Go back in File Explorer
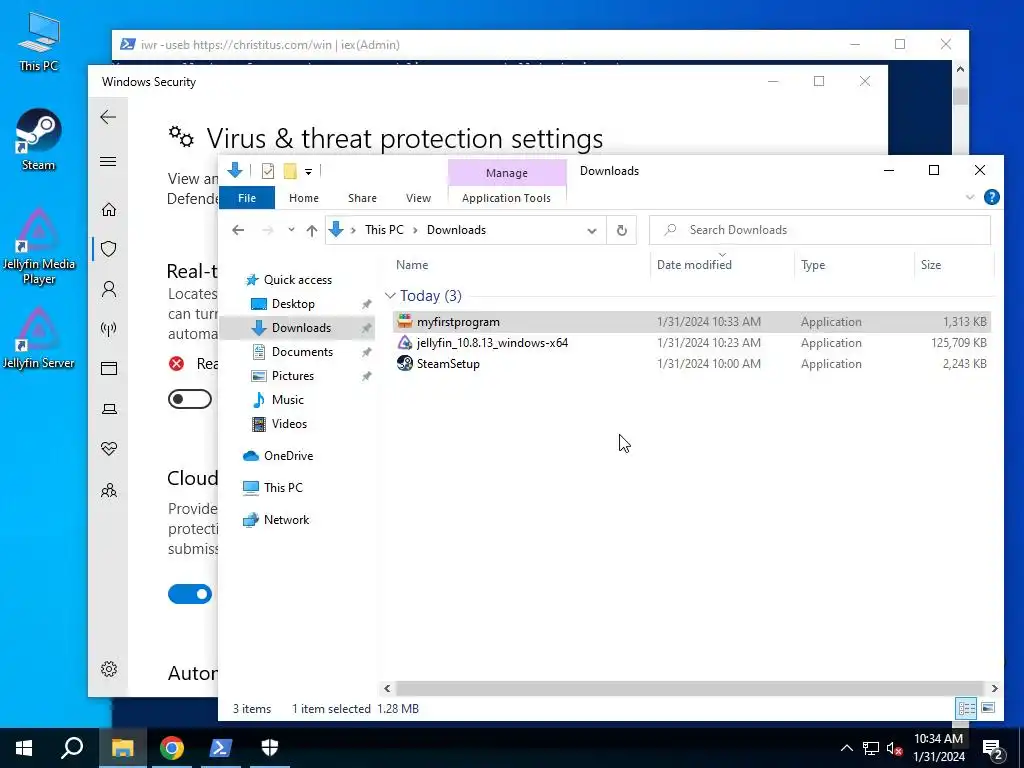The image size is (1024, 768). tap(238, 230)
